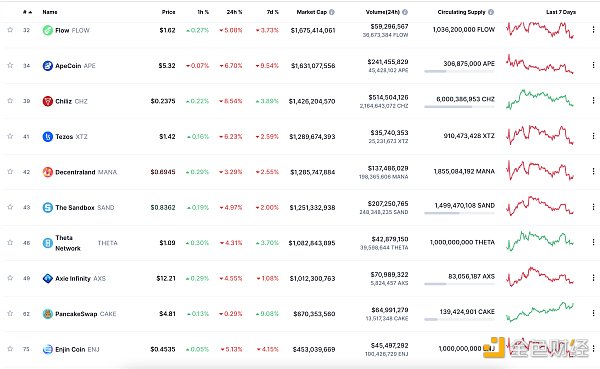This screenshot has width=600, height=369.
Task: Click the Chiliz 7-day sparkline chart
Action: 540,99
